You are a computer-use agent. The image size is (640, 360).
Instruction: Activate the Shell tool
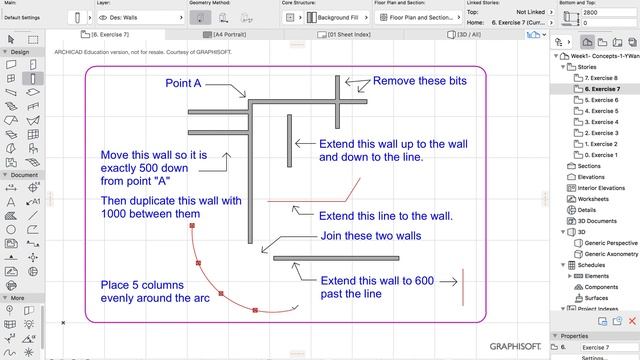[33, 120]
